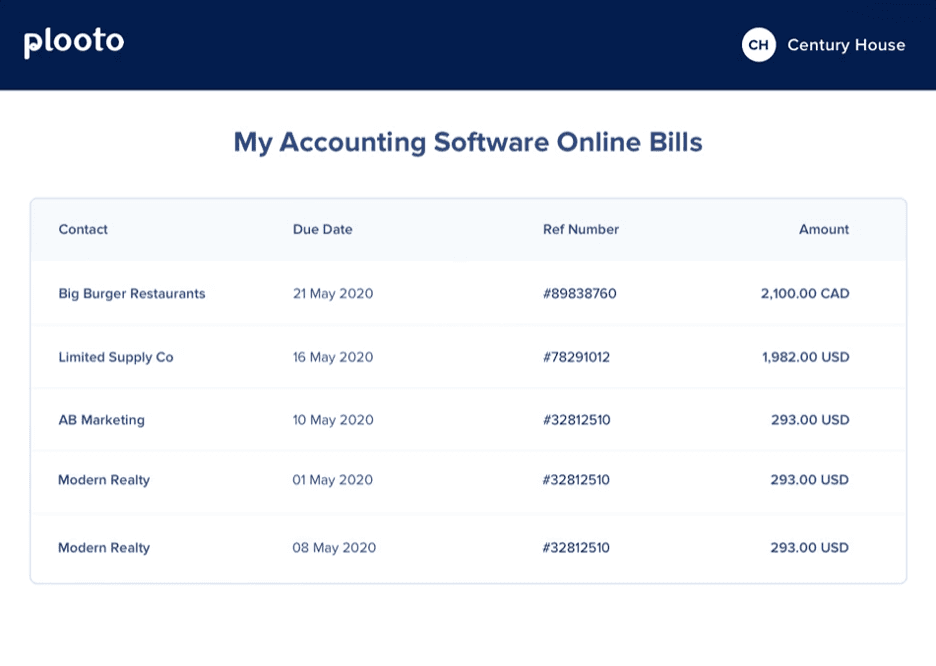Click the Plooto logo

pyautogui.click(x=74, y=42)
